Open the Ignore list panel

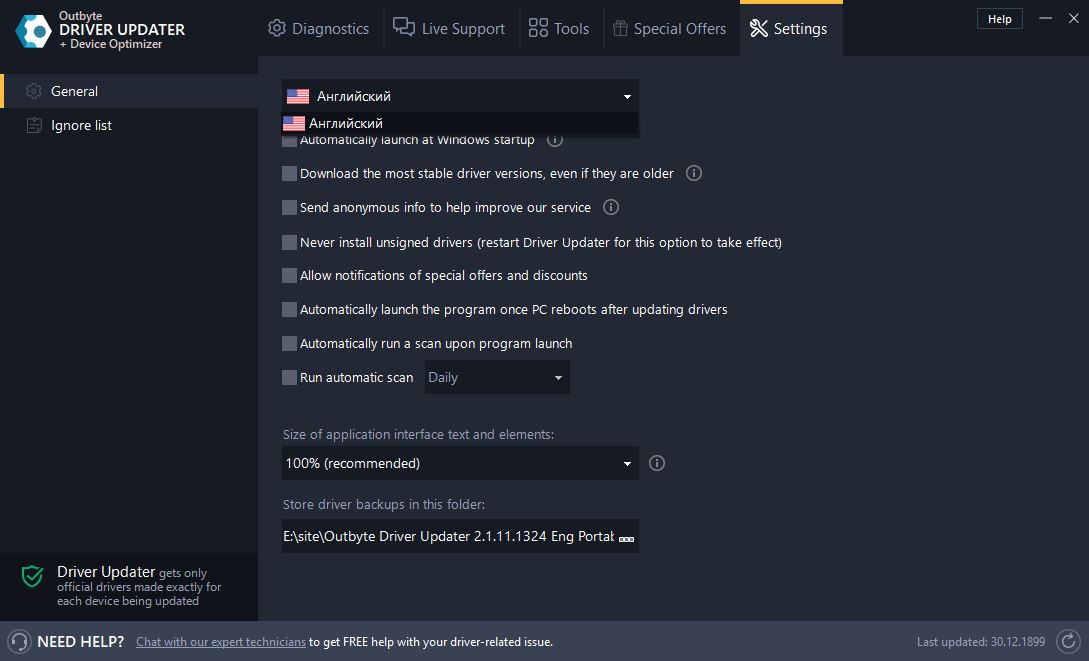(x=81, y=124)
